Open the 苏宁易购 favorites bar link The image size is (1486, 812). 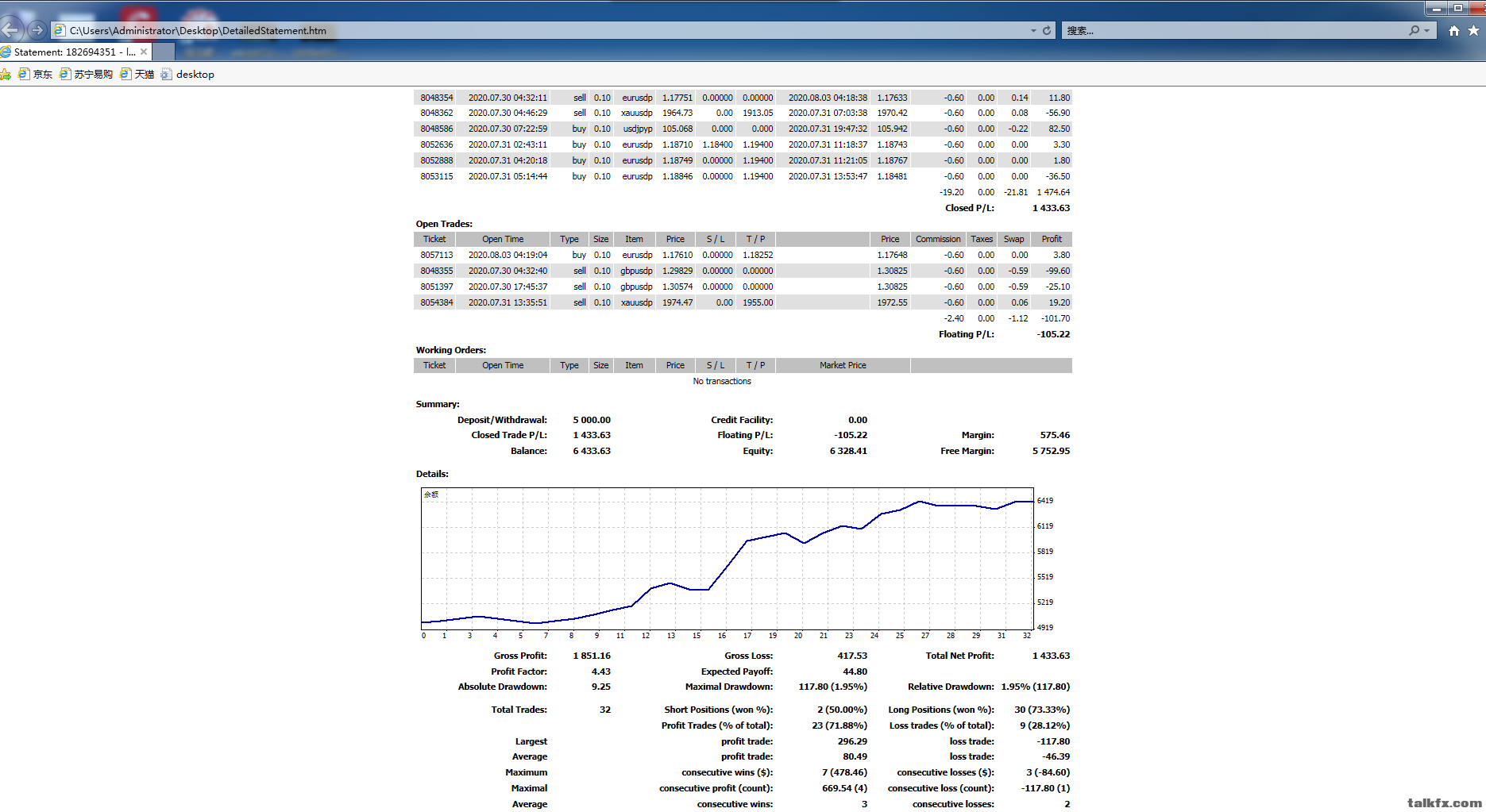coord(87,74)
